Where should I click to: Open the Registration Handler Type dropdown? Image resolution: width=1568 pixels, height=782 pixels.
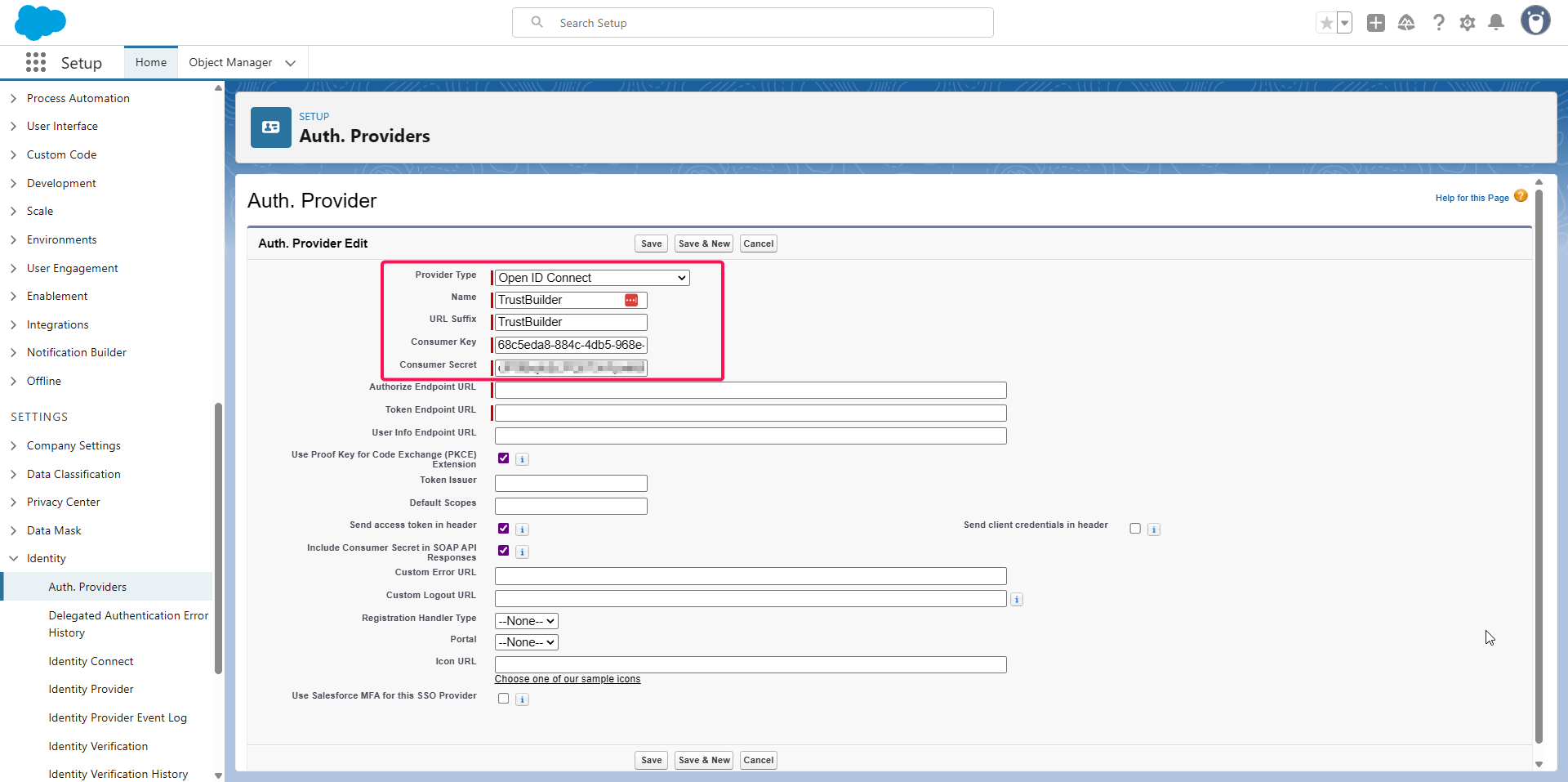(527, 621)
